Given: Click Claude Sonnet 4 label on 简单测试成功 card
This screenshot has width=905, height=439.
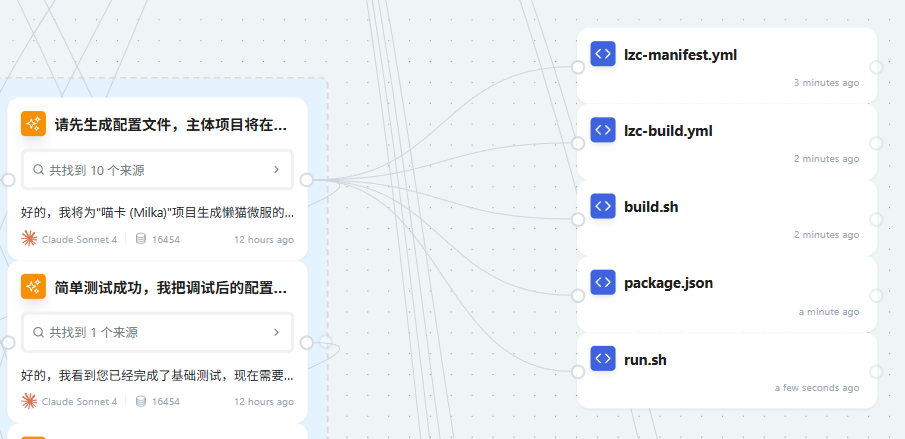Looking at the screenshot, I should coord(80,402).
